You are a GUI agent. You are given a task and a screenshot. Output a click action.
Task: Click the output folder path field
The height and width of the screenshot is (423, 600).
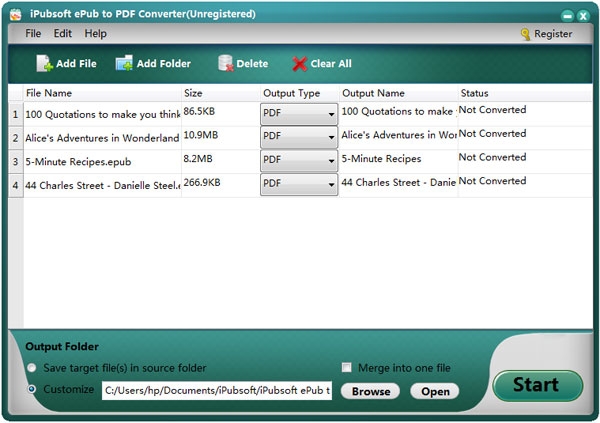point(217,390)
